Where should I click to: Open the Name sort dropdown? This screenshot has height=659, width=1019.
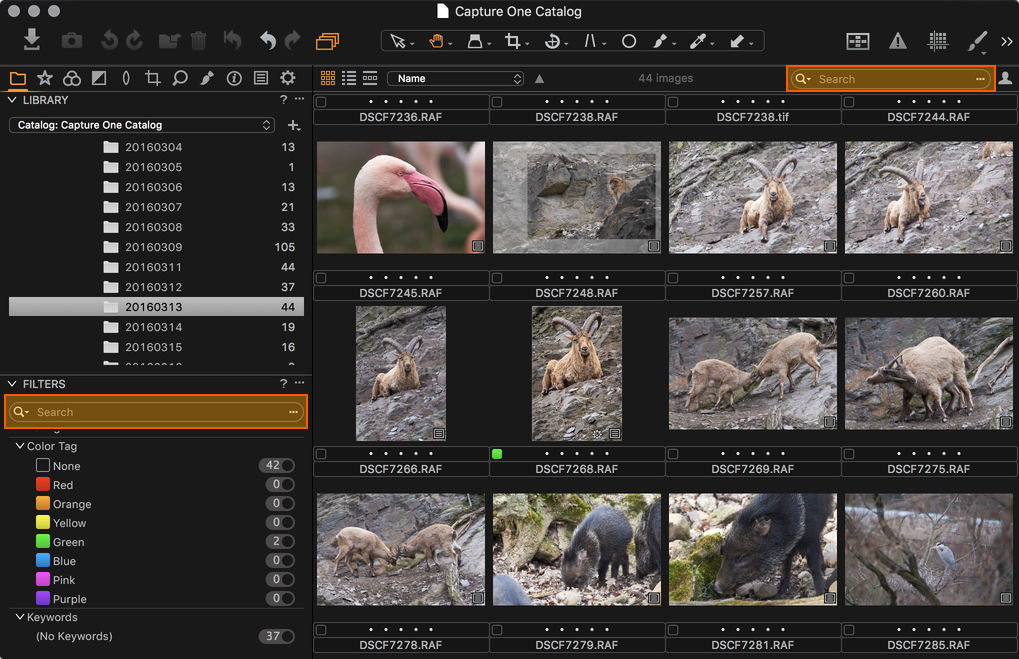pos(456,79)
